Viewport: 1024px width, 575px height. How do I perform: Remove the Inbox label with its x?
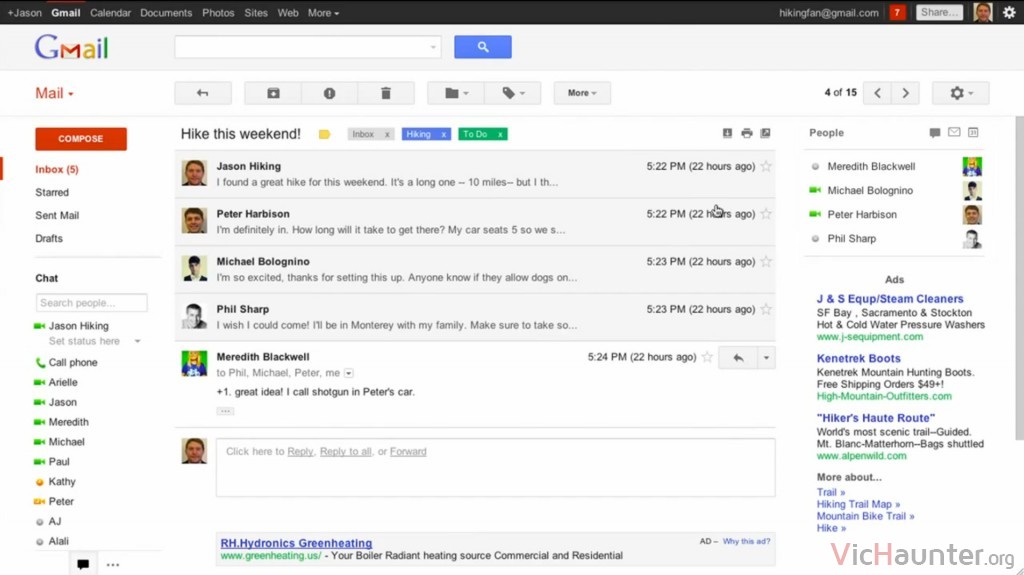(387, 135)
